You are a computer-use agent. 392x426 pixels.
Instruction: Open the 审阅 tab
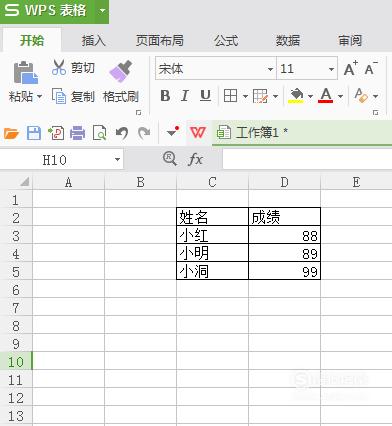pos(350,41)
